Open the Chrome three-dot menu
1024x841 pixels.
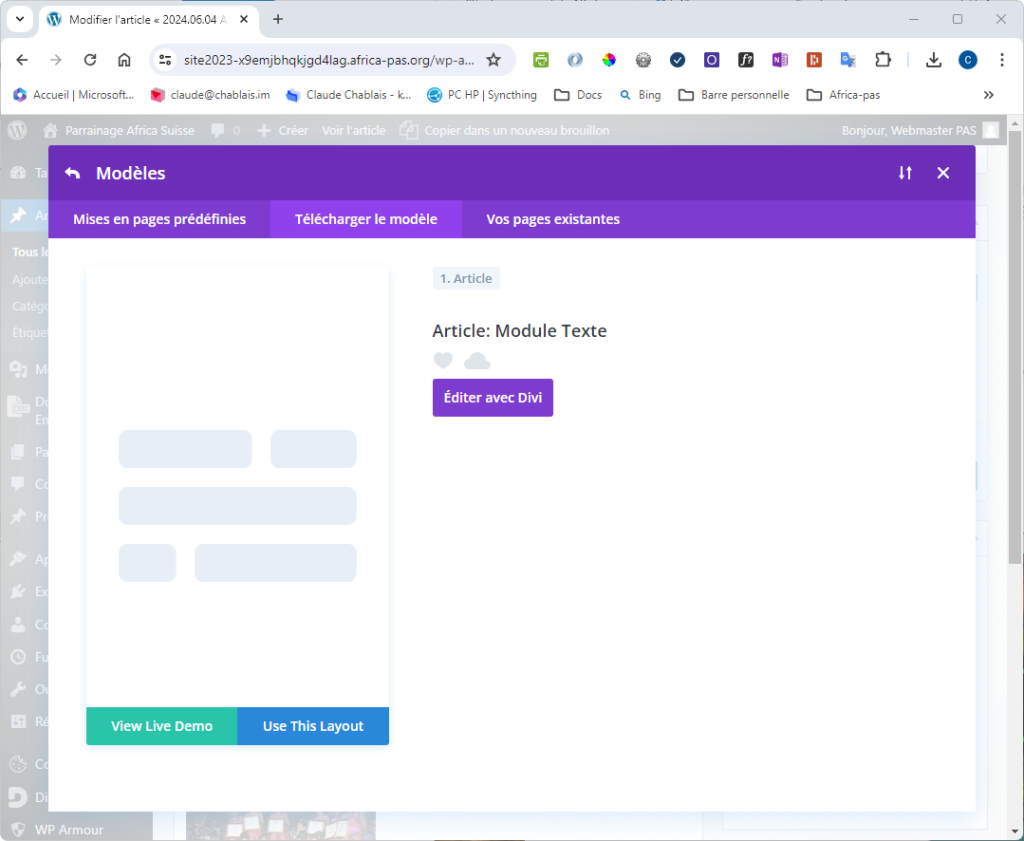pos(1002,60)
